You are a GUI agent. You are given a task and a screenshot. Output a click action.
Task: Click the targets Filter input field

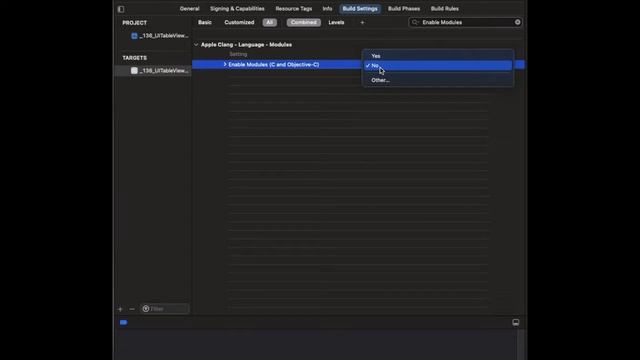pyautogui.click(x=165, y=309)
